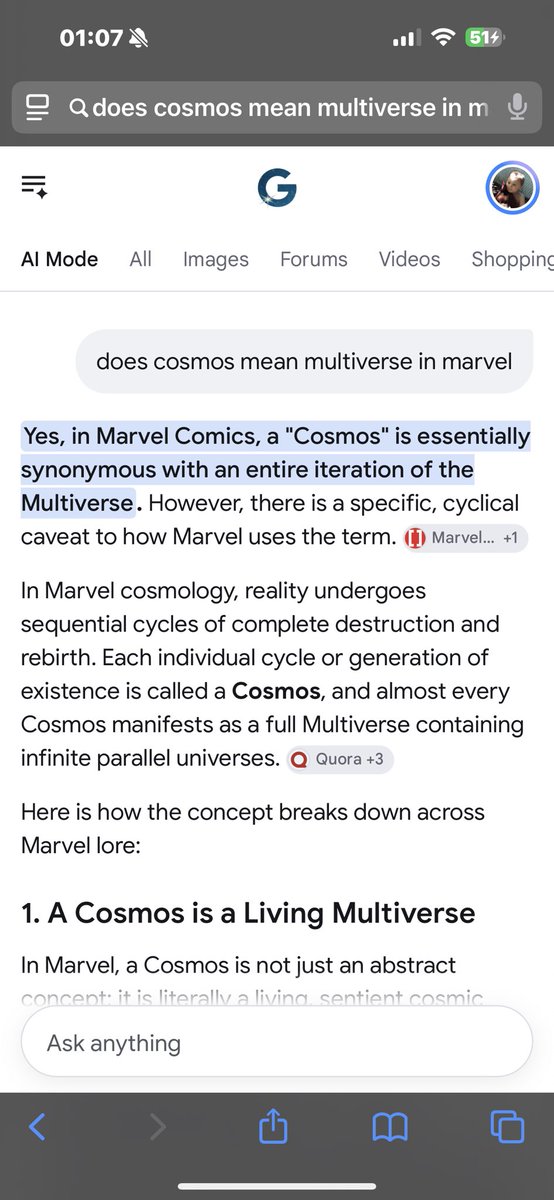The image size is (554, 1200).
Task: Tap the address bar search text
Action: coord(290,107)
